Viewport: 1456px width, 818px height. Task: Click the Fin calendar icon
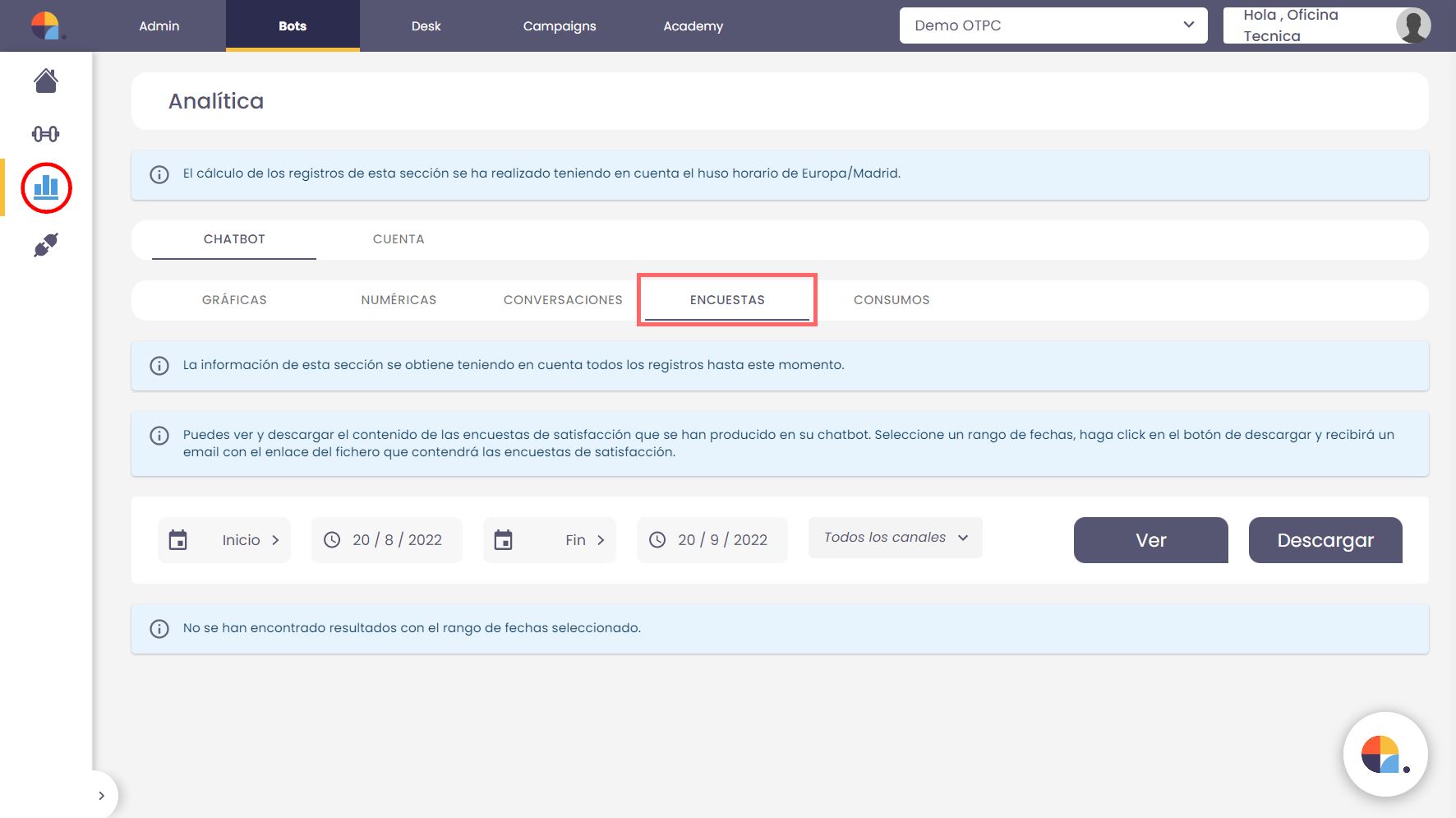[504, 540]
